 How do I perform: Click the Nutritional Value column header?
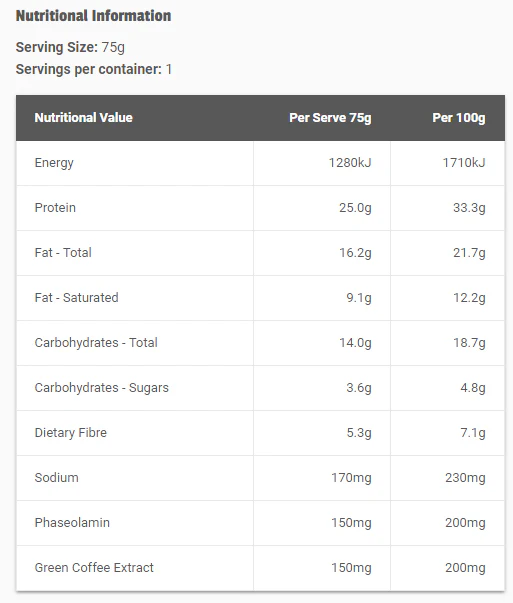(x=83, y=118)
